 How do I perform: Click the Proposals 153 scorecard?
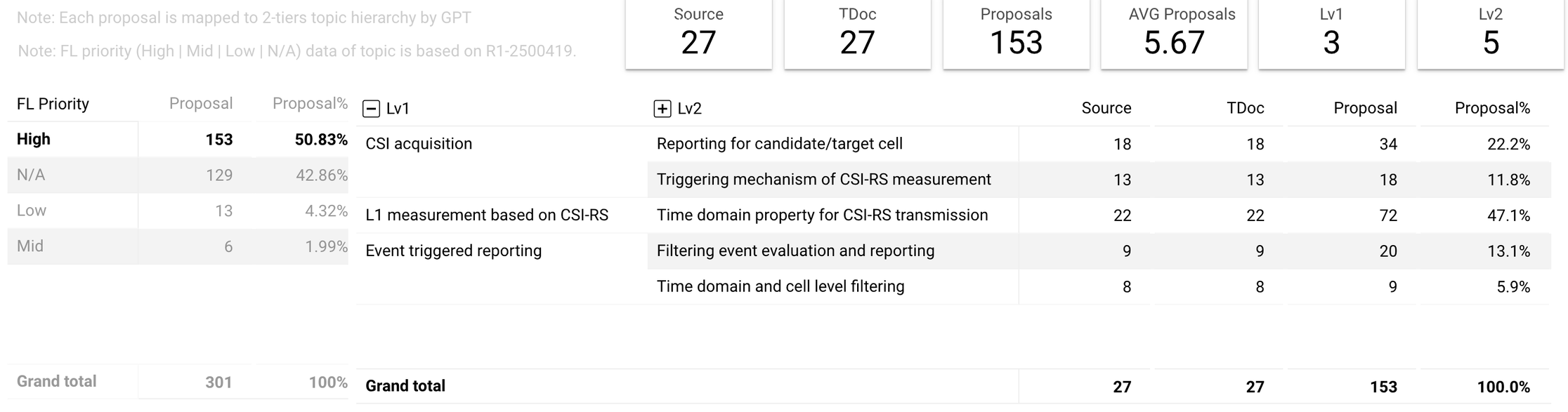click(1016, 34)
